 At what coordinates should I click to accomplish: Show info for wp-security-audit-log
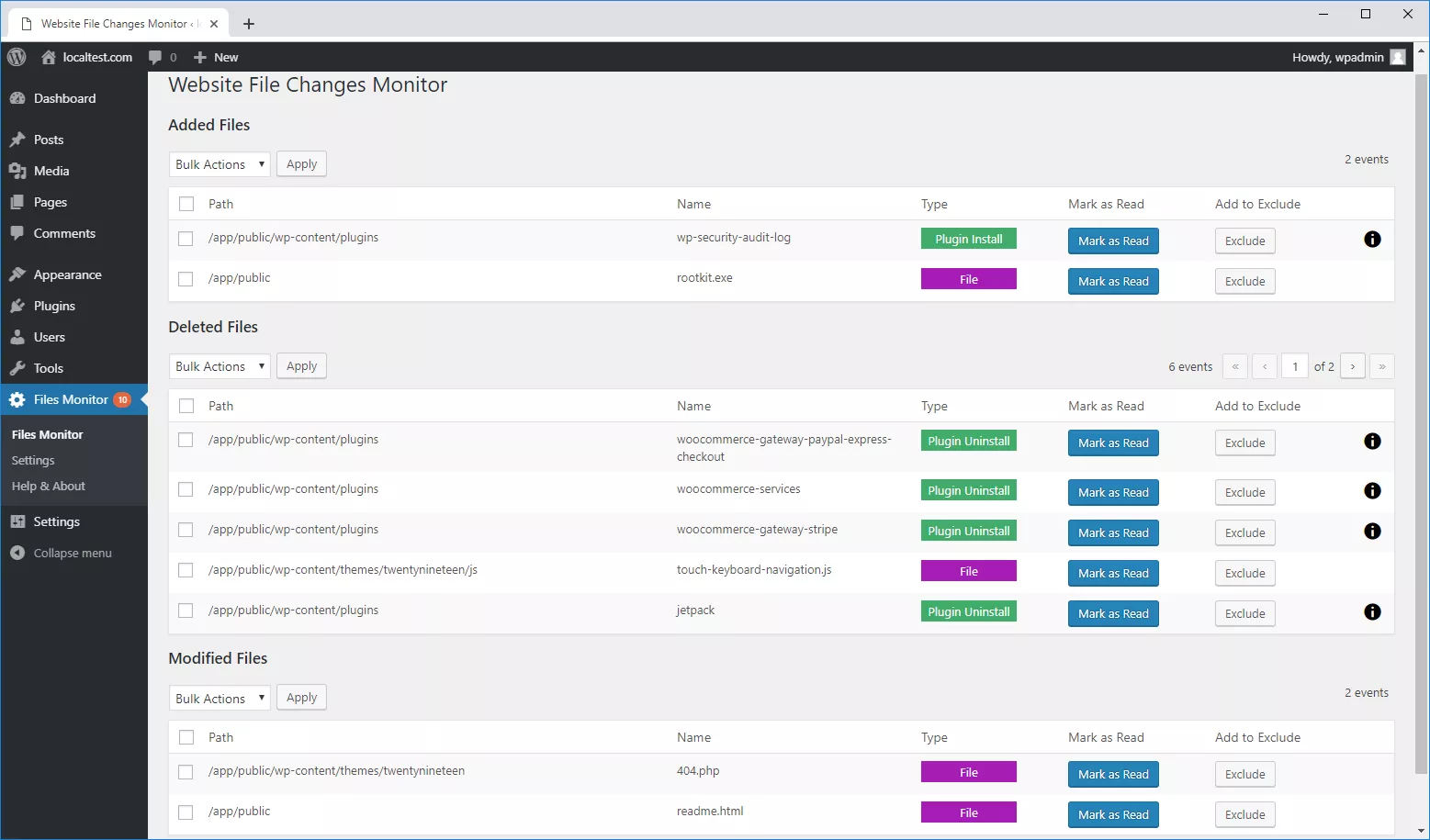point(1372,240)
